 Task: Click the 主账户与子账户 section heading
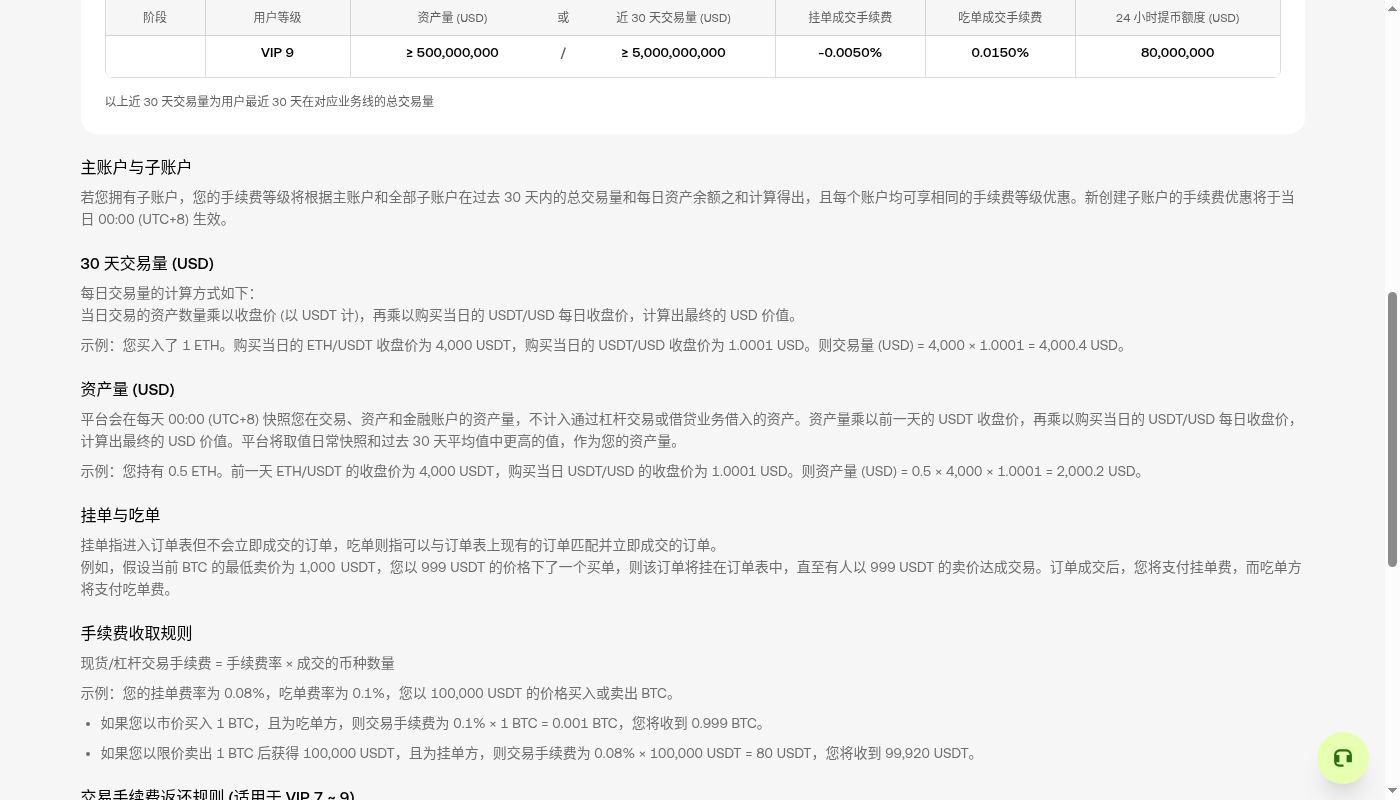coord(136,167)
